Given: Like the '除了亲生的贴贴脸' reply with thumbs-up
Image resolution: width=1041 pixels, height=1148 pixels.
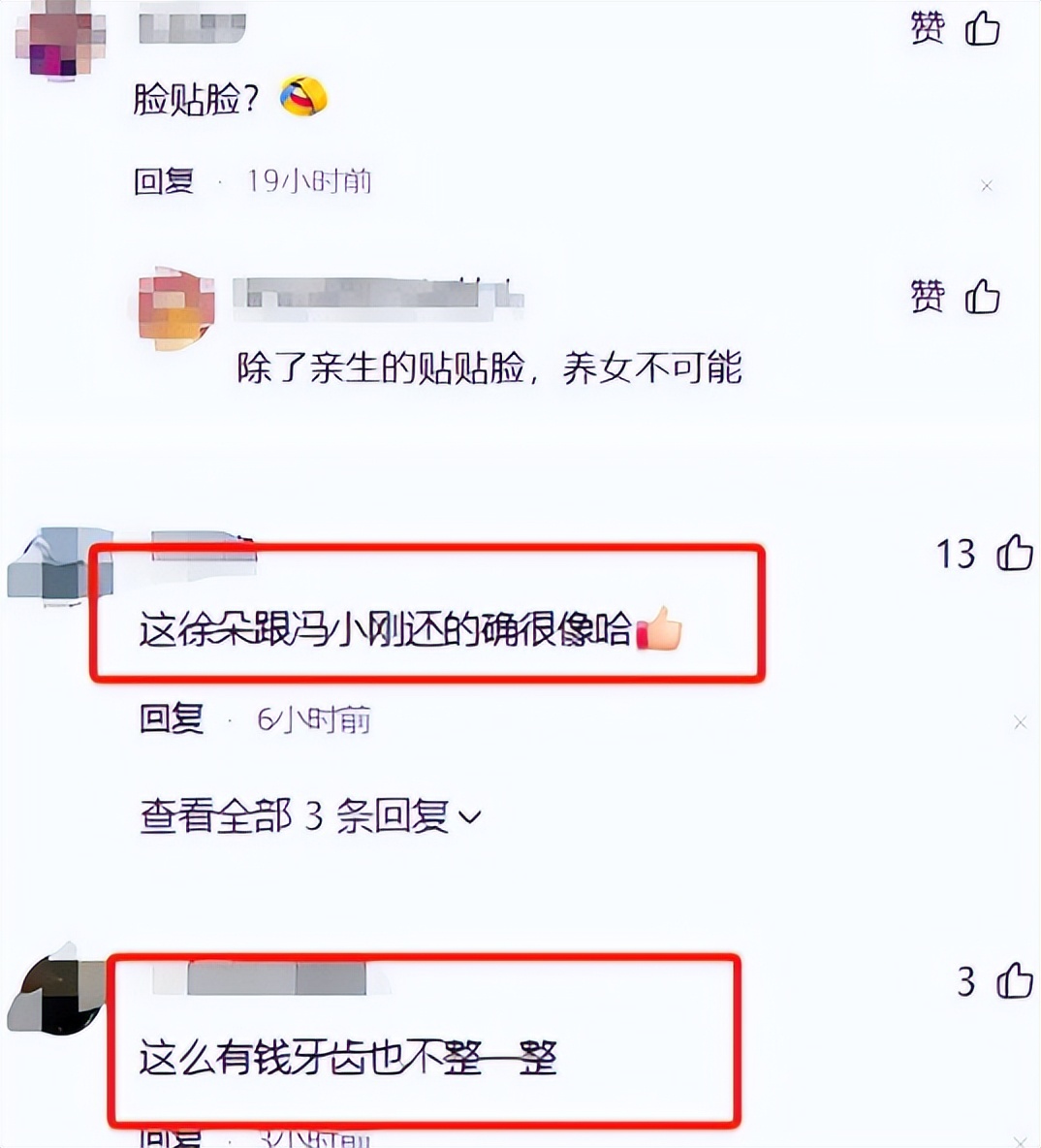Looking at the screenshot, I should click(x=983, y=298).
